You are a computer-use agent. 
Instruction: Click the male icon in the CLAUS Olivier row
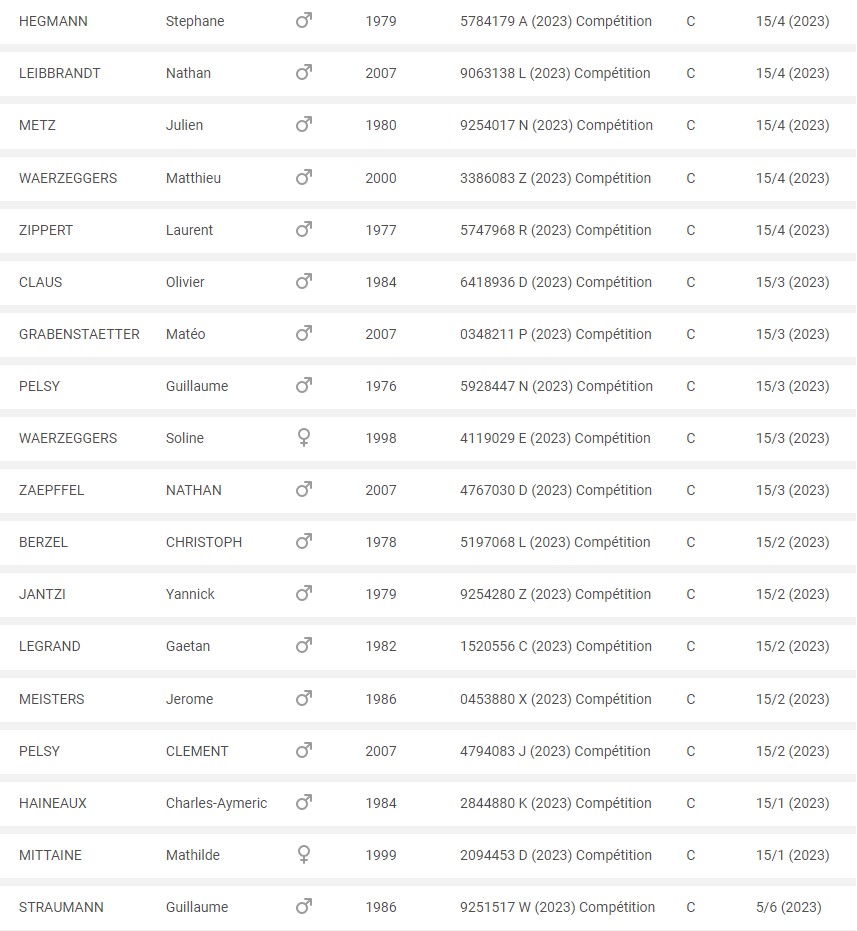pos(303,281)
